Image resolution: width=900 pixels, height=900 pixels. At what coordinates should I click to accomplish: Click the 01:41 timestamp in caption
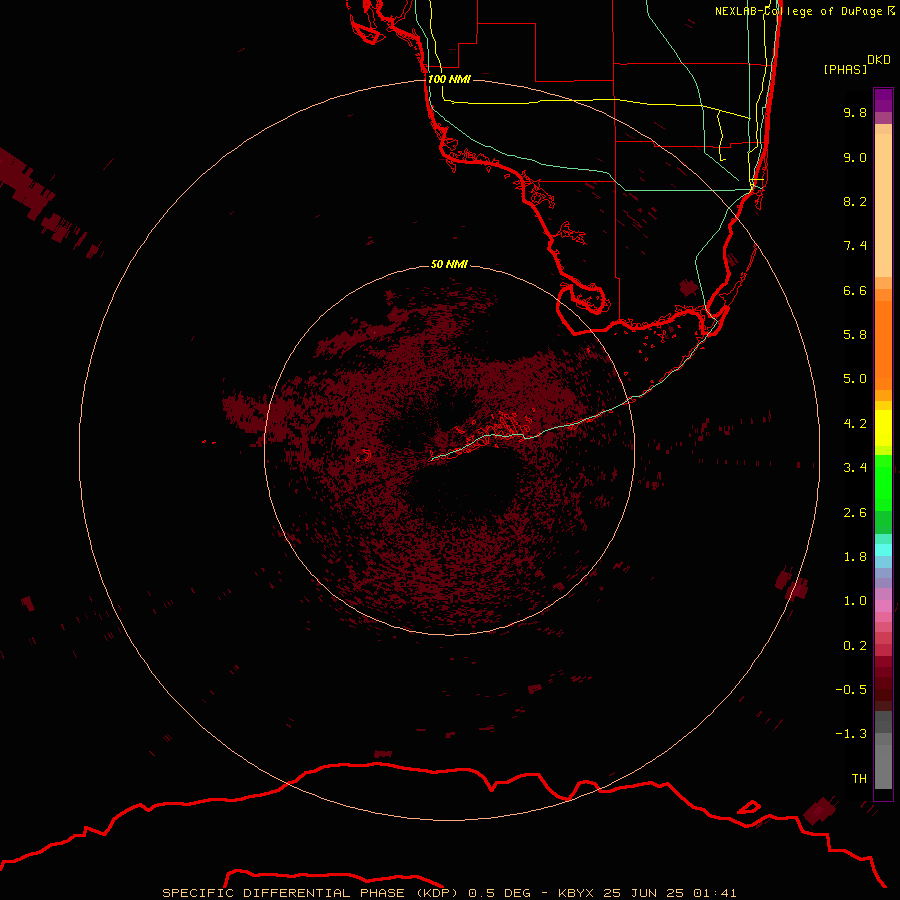715,893
